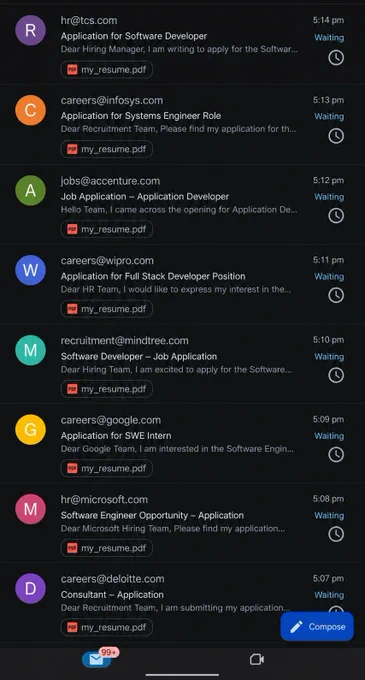
Task: Click the Waiting status on careers@deloitte.com email
Action: click(329, 595)
